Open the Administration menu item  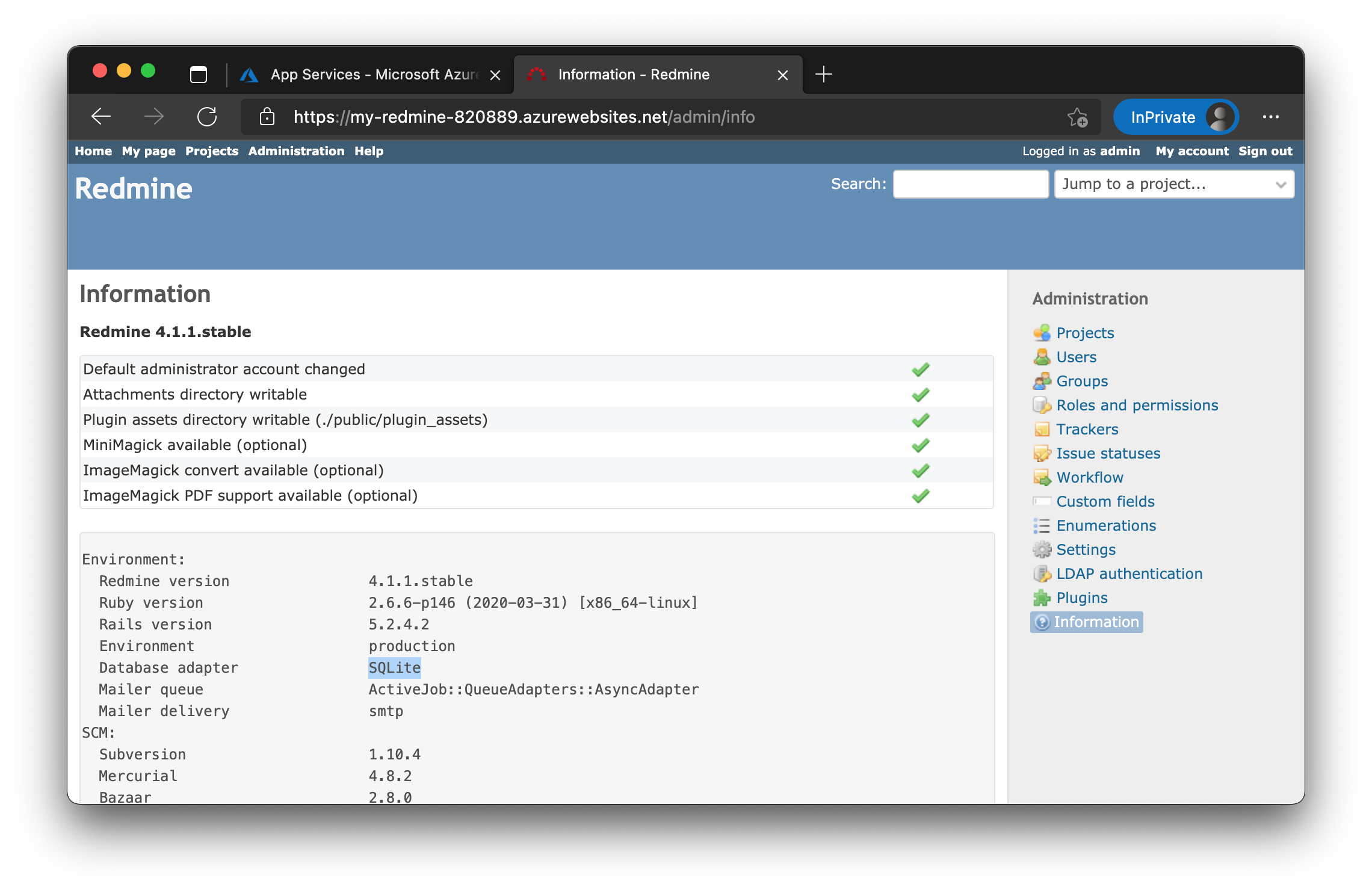pyautogui.click(x=296, y=151)
